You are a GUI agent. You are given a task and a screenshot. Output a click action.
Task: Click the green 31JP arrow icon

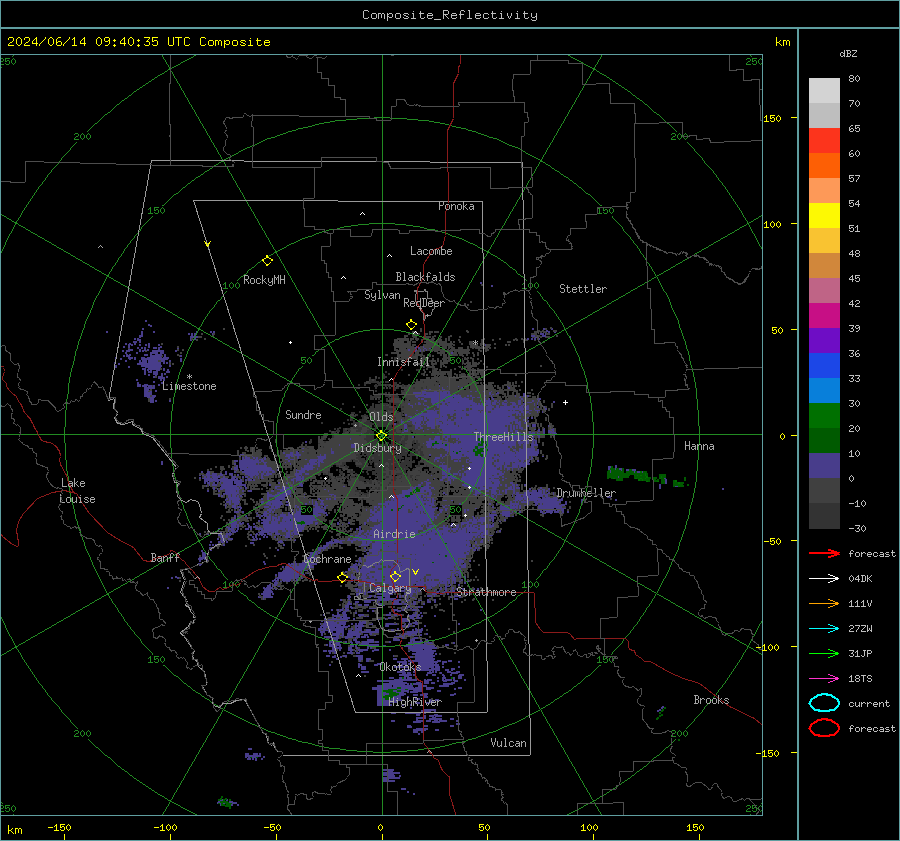point(824,653)
